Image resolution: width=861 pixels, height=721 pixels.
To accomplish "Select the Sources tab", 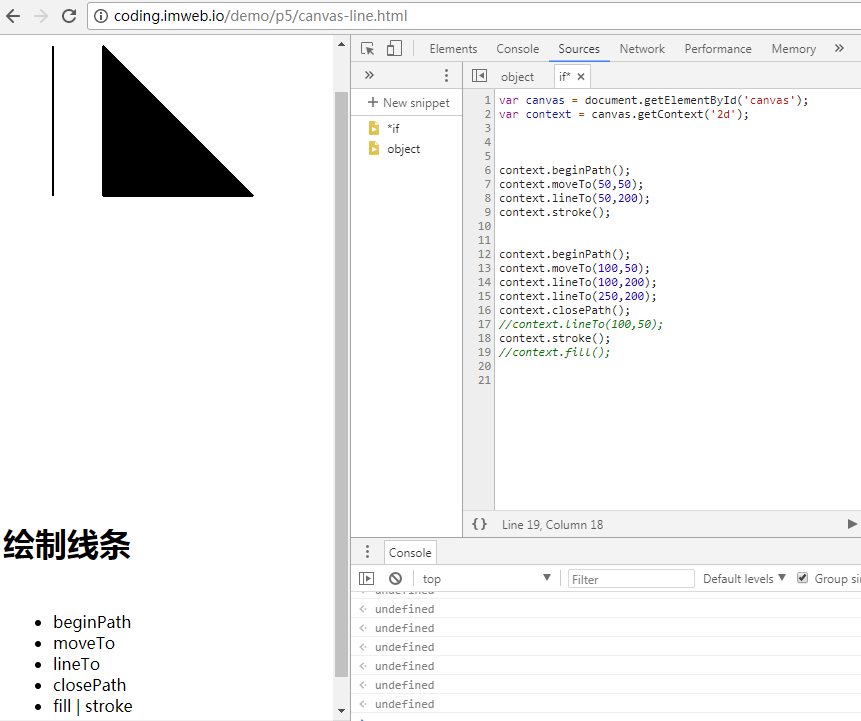I will point(579,49).
